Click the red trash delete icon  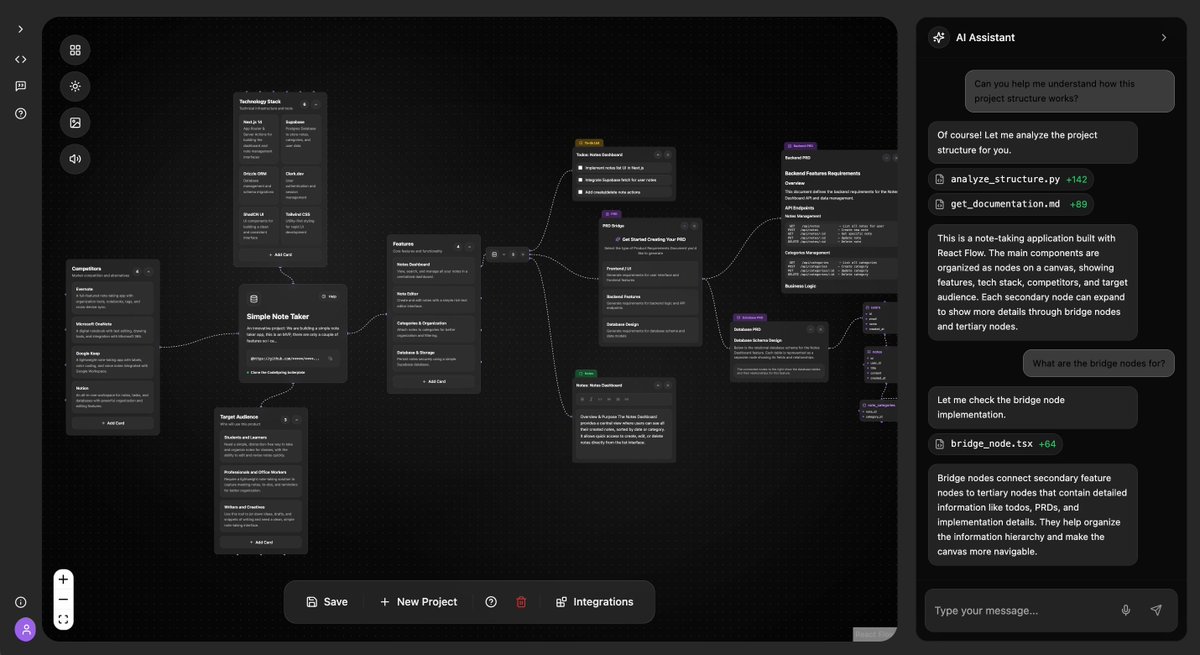(521, 602)
